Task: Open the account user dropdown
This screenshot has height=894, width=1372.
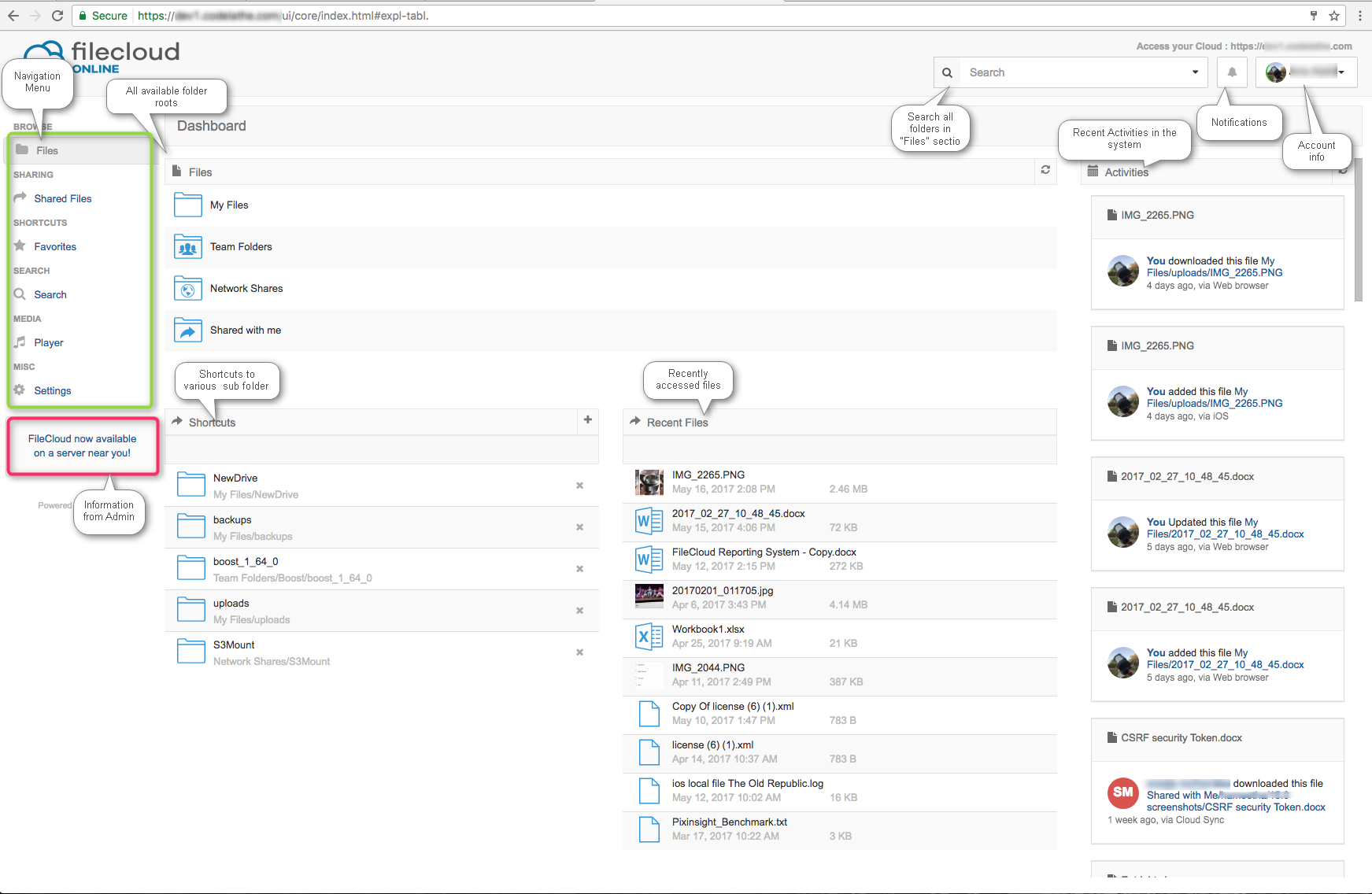Action: click(x=1307, y=72)
